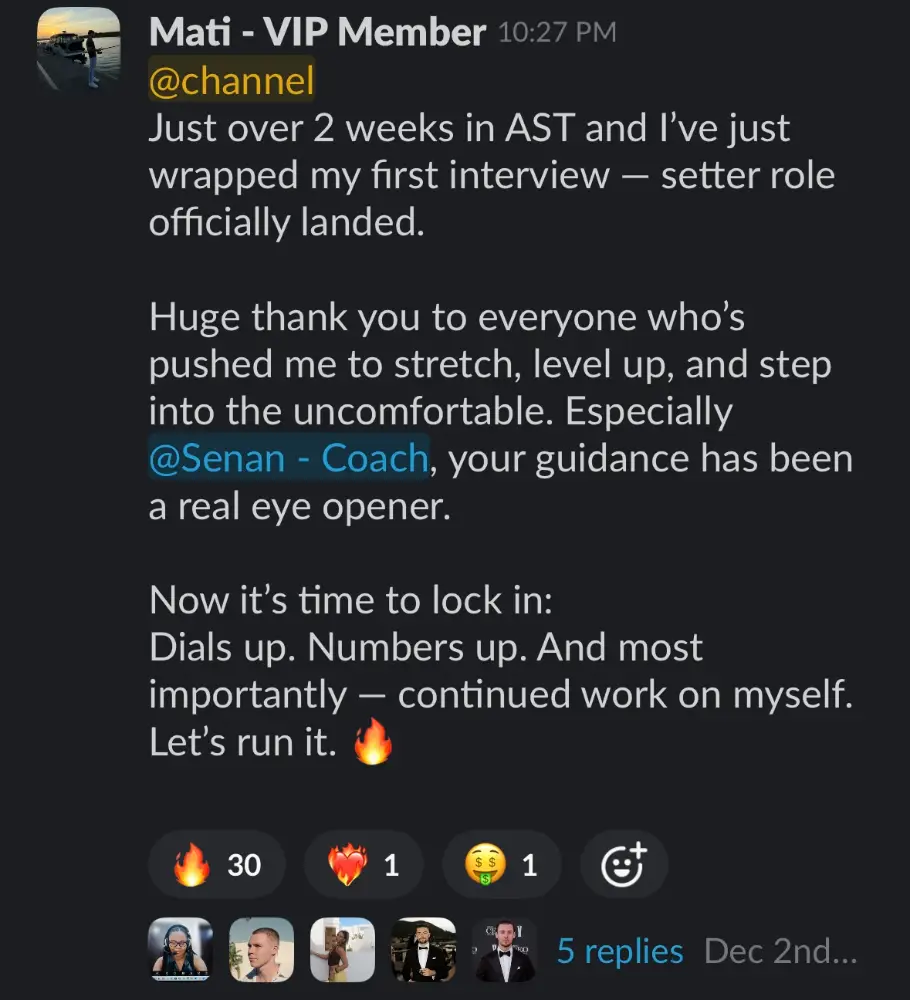Toggle the heart-on-fire reaction

click(x=363, y=864)
